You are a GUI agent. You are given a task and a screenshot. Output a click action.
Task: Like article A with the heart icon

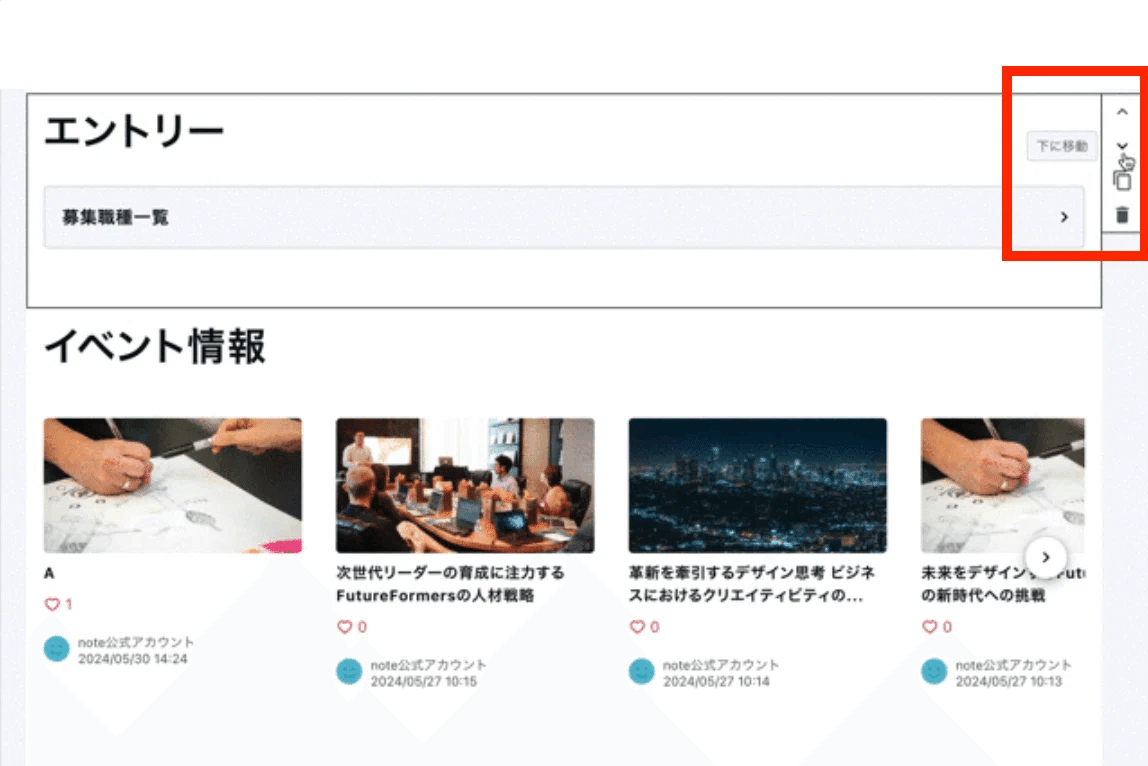[x=52, y=604]
